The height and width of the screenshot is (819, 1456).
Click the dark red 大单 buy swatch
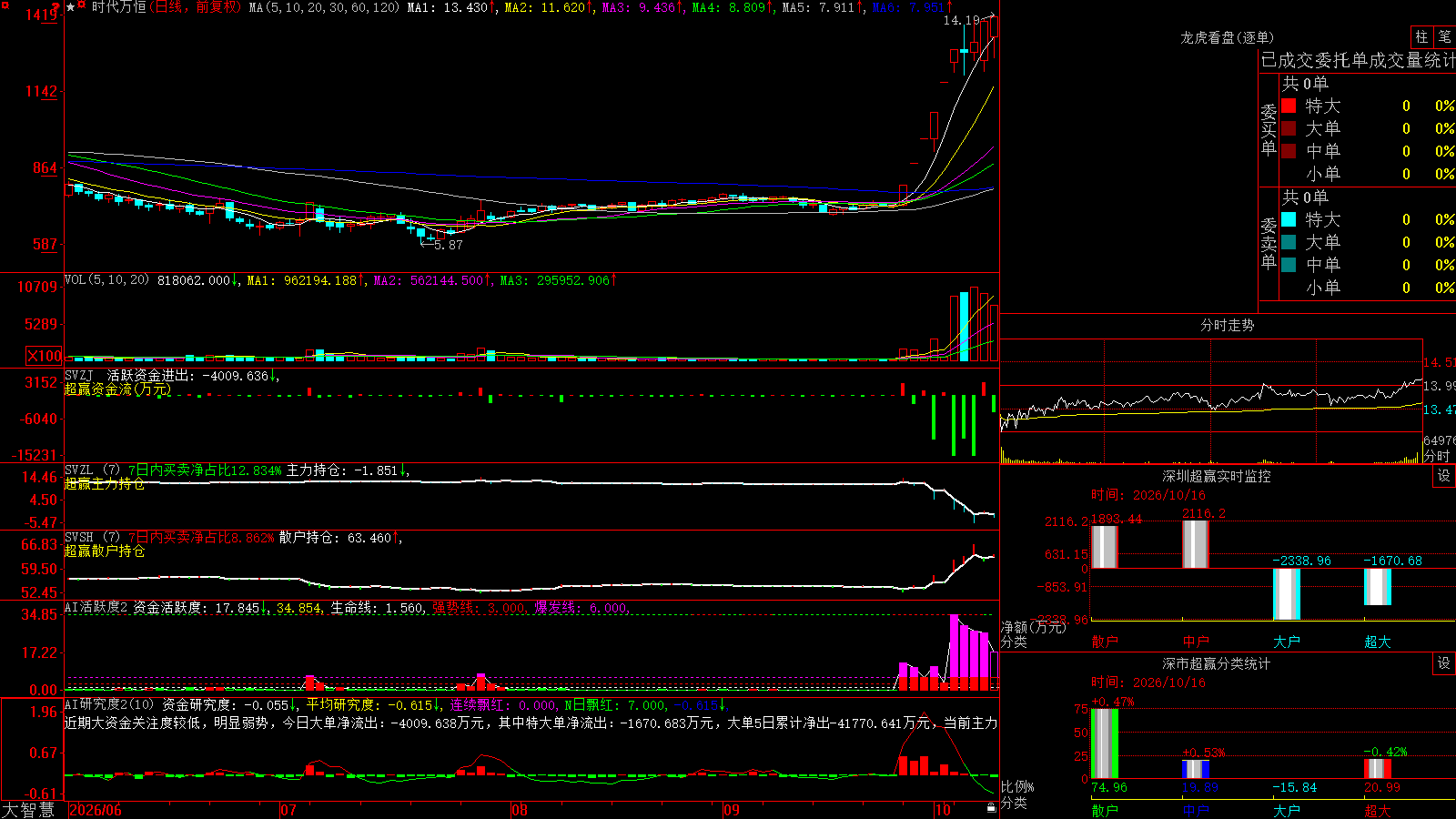(x=1289, y=128)
